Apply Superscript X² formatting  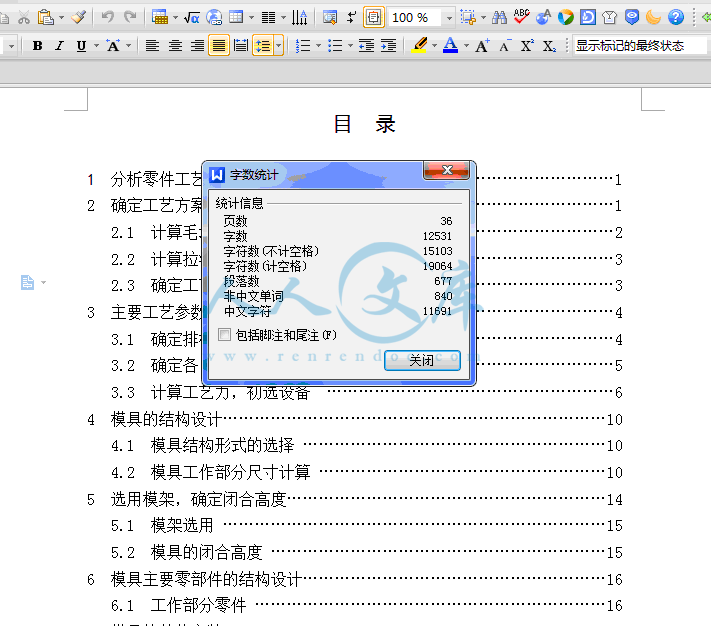[x=527, y=46]
